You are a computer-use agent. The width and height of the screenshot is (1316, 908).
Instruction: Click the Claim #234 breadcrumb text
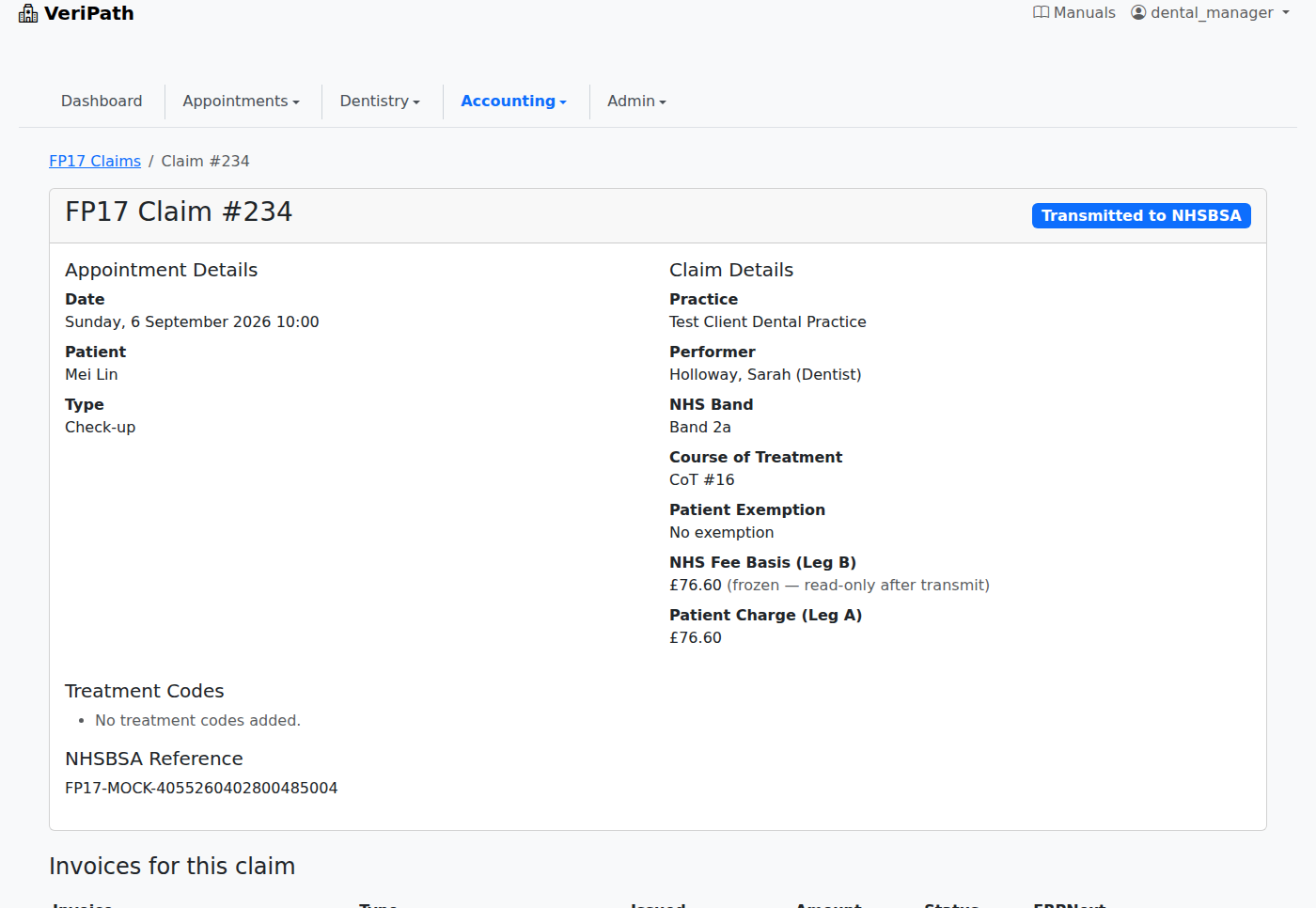coord(205,161)
